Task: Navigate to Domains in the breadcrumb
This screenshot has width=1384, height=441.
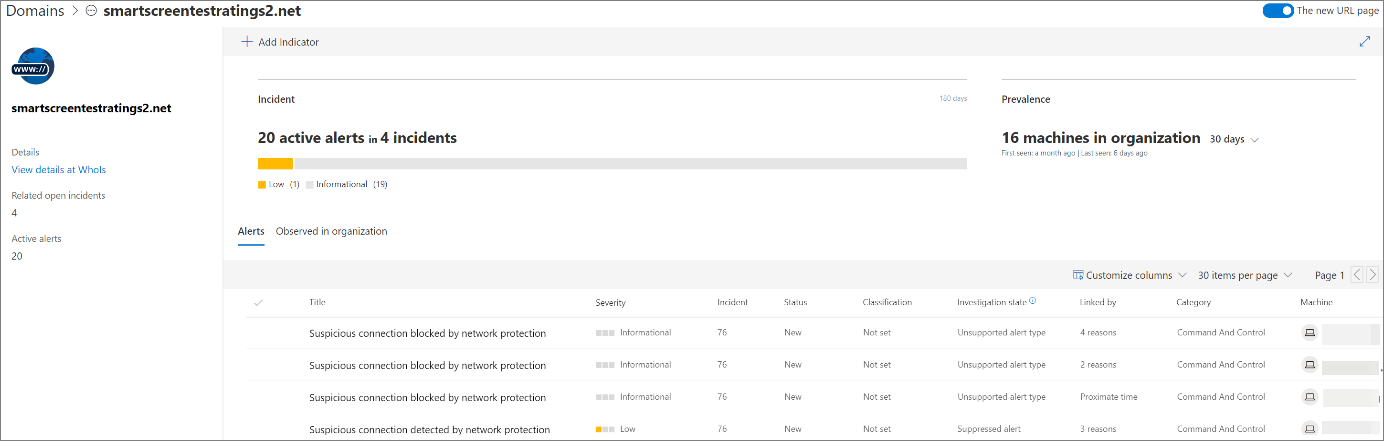Action: click(x=33, y=11)
